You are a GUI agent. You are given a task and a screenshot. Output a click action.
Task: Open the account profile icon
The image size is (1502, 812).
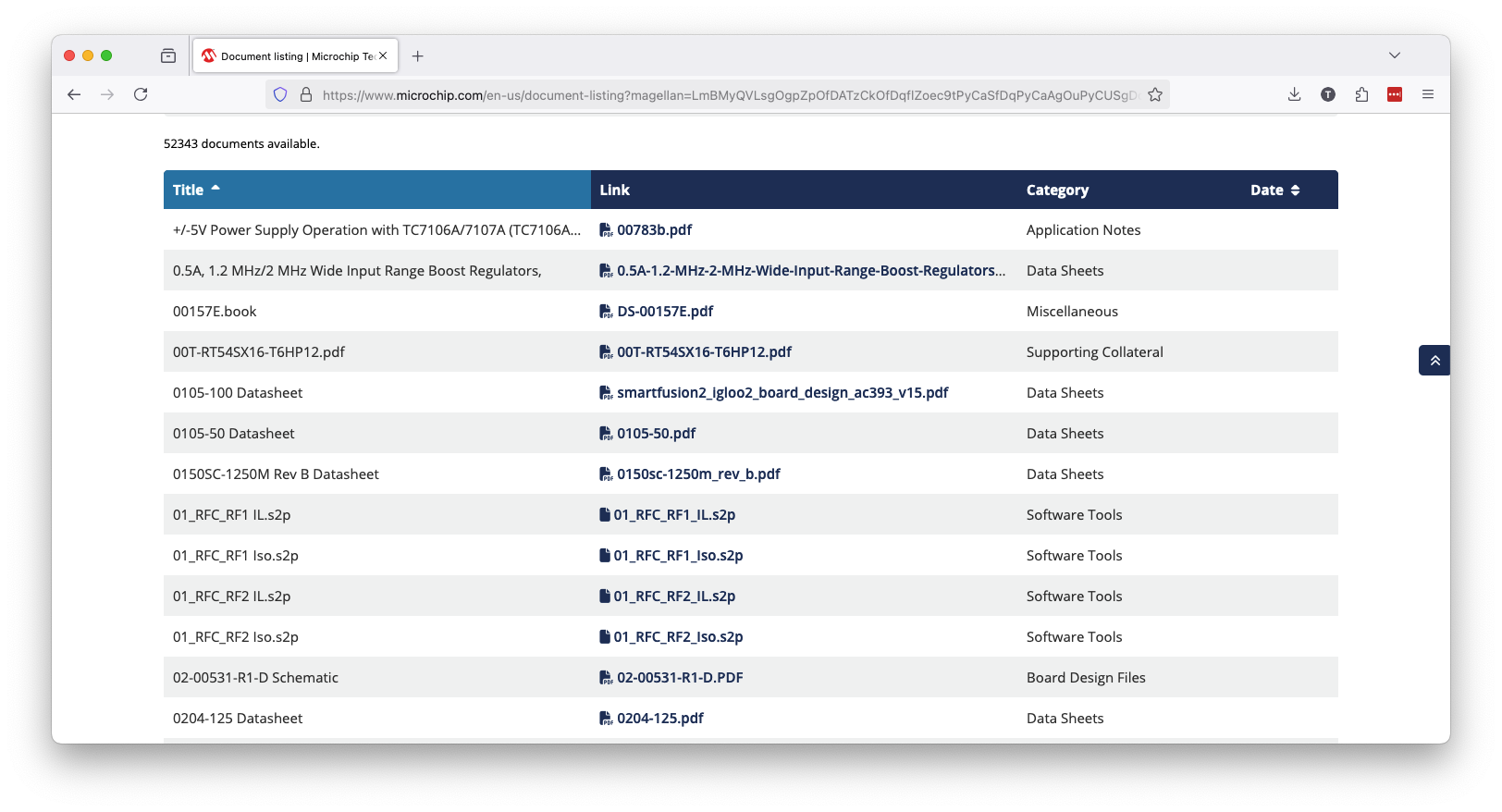coord(1328,94)
